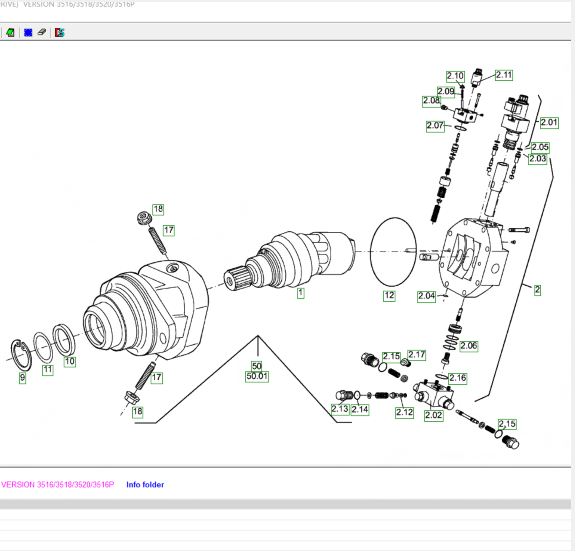
Task: Click part callout 2.14
Action: click(x=360, y=410)
